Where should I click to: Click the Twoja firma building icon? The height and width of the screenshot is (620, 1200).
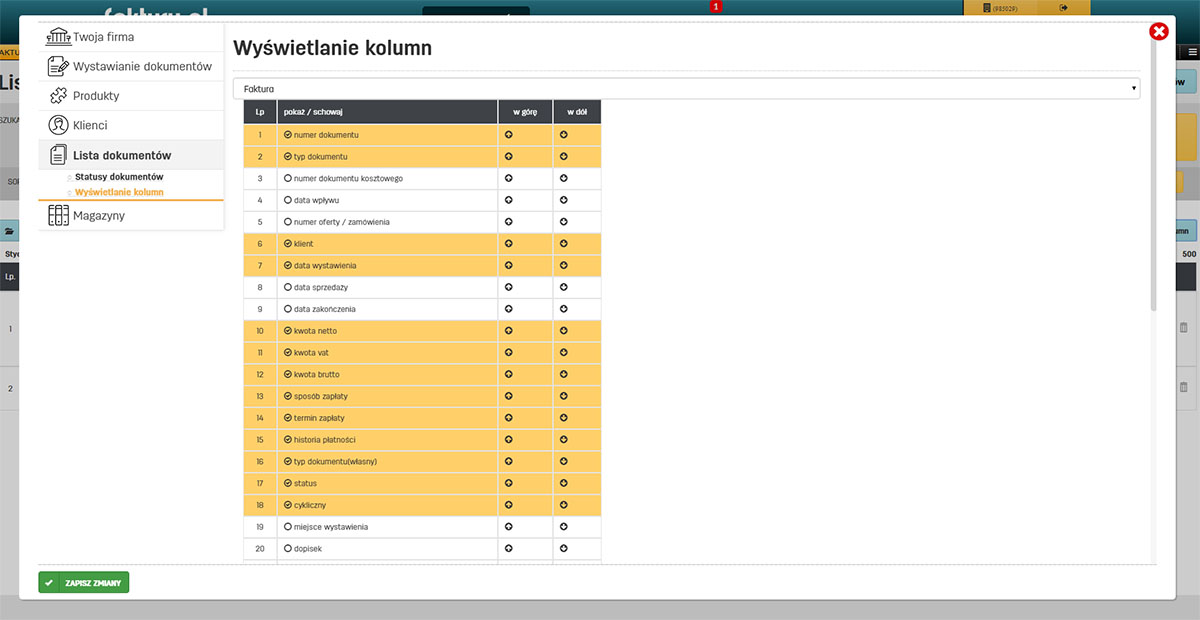coord(58,37)
